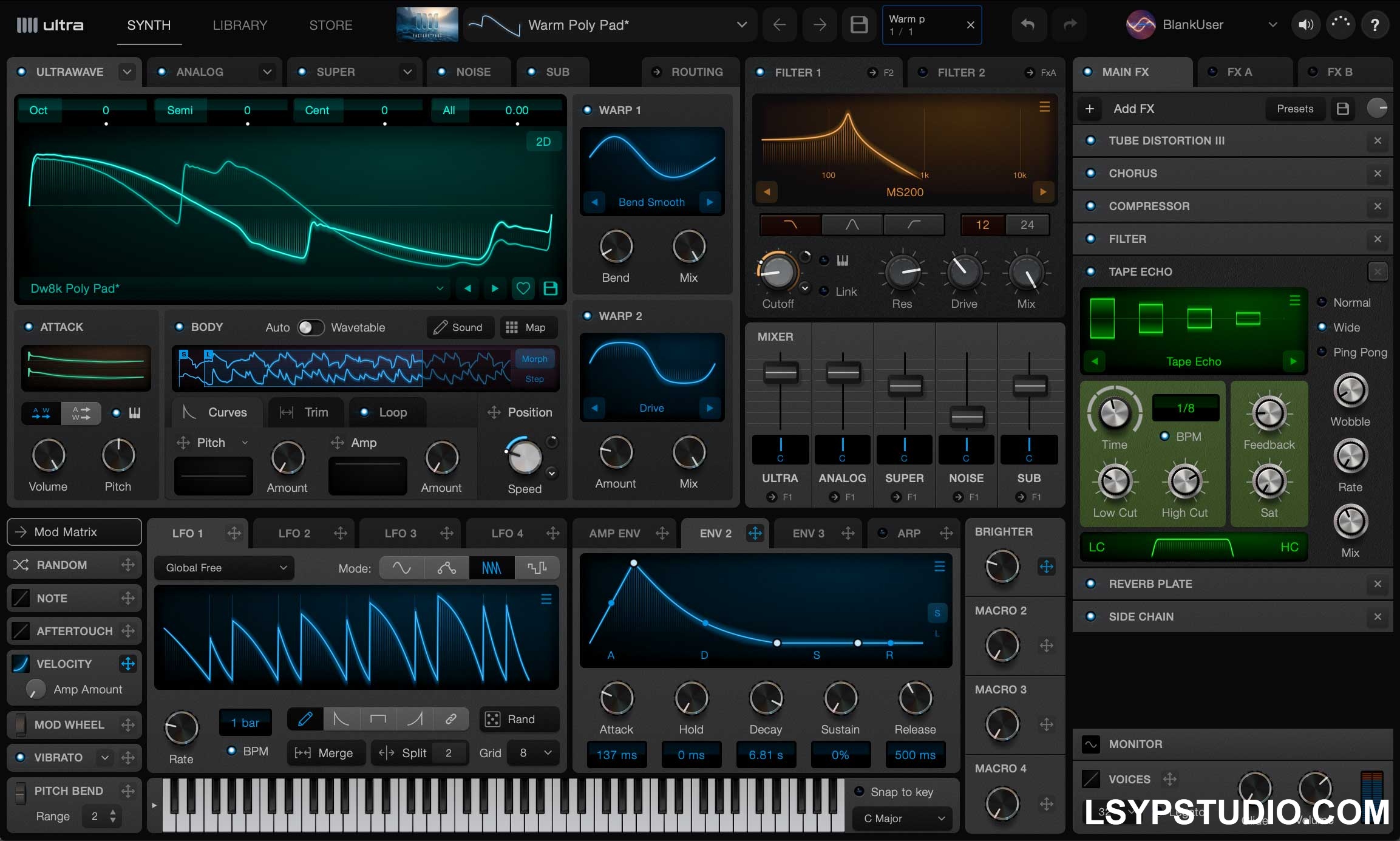Image resolution: width=1400 pixels, height=841 pixels.
Task: Click the Attack 137 ms value field
Action: 616,755
